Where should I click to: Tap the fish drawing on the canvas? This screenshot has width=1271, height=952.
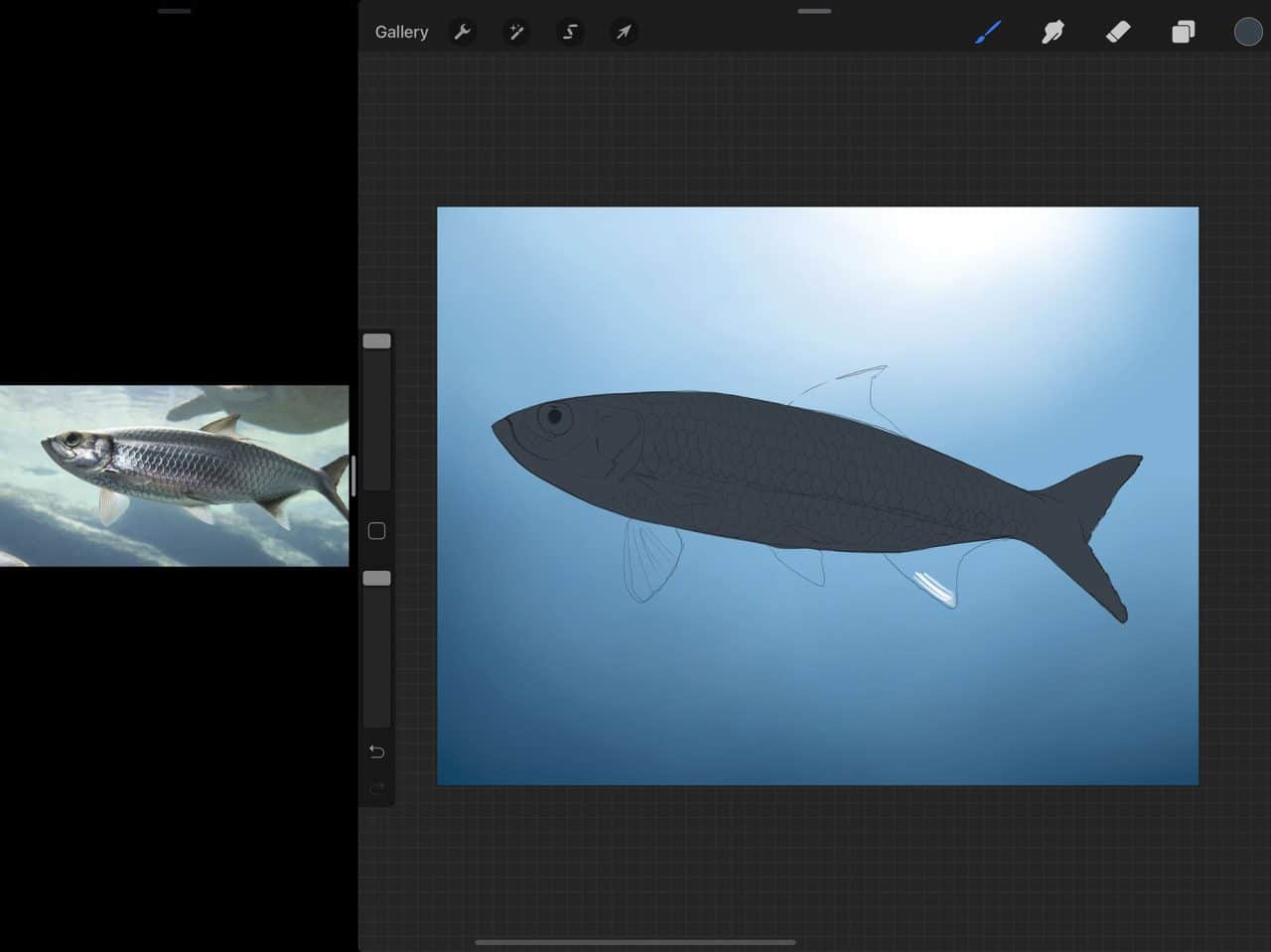(x=794, y=476)
